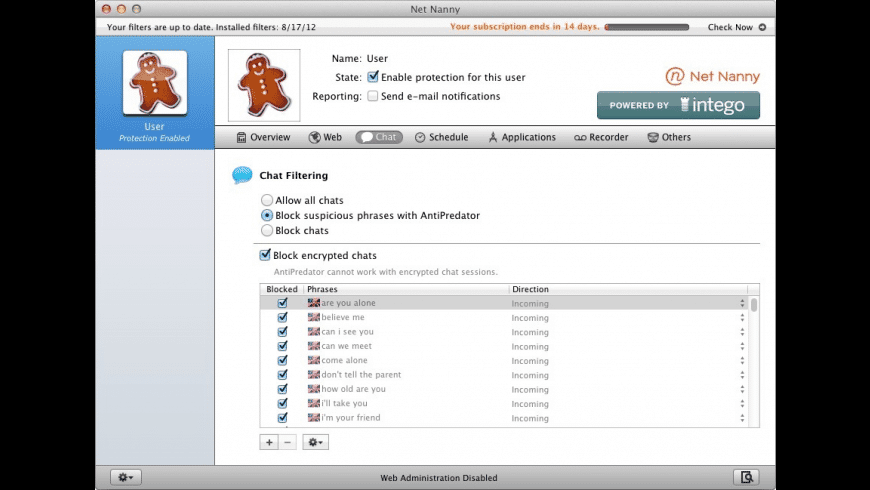This screenshot has height=490, width=870.
Task: Select the 'are you alone' phrase
Action: click(348, 303)
